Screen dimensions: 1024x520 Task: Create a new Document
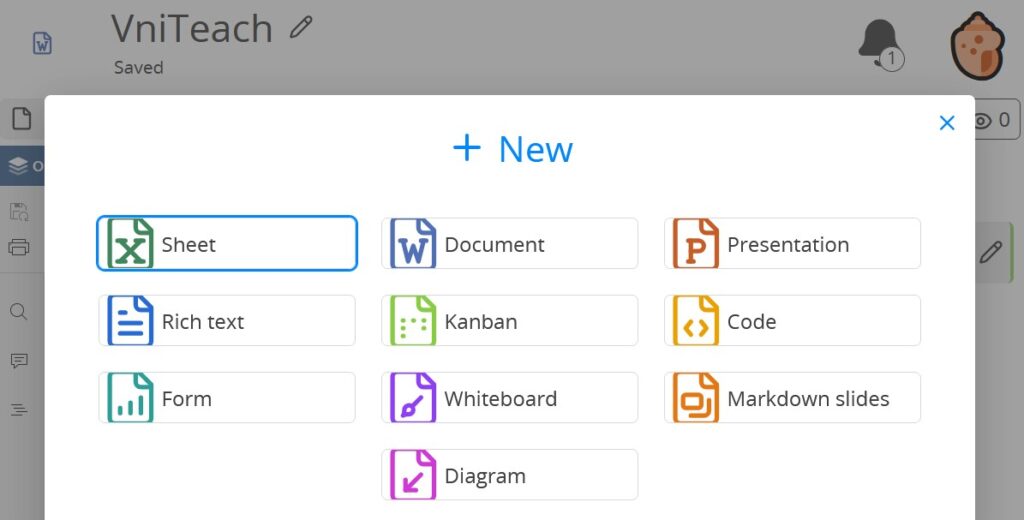coord(509,244)
